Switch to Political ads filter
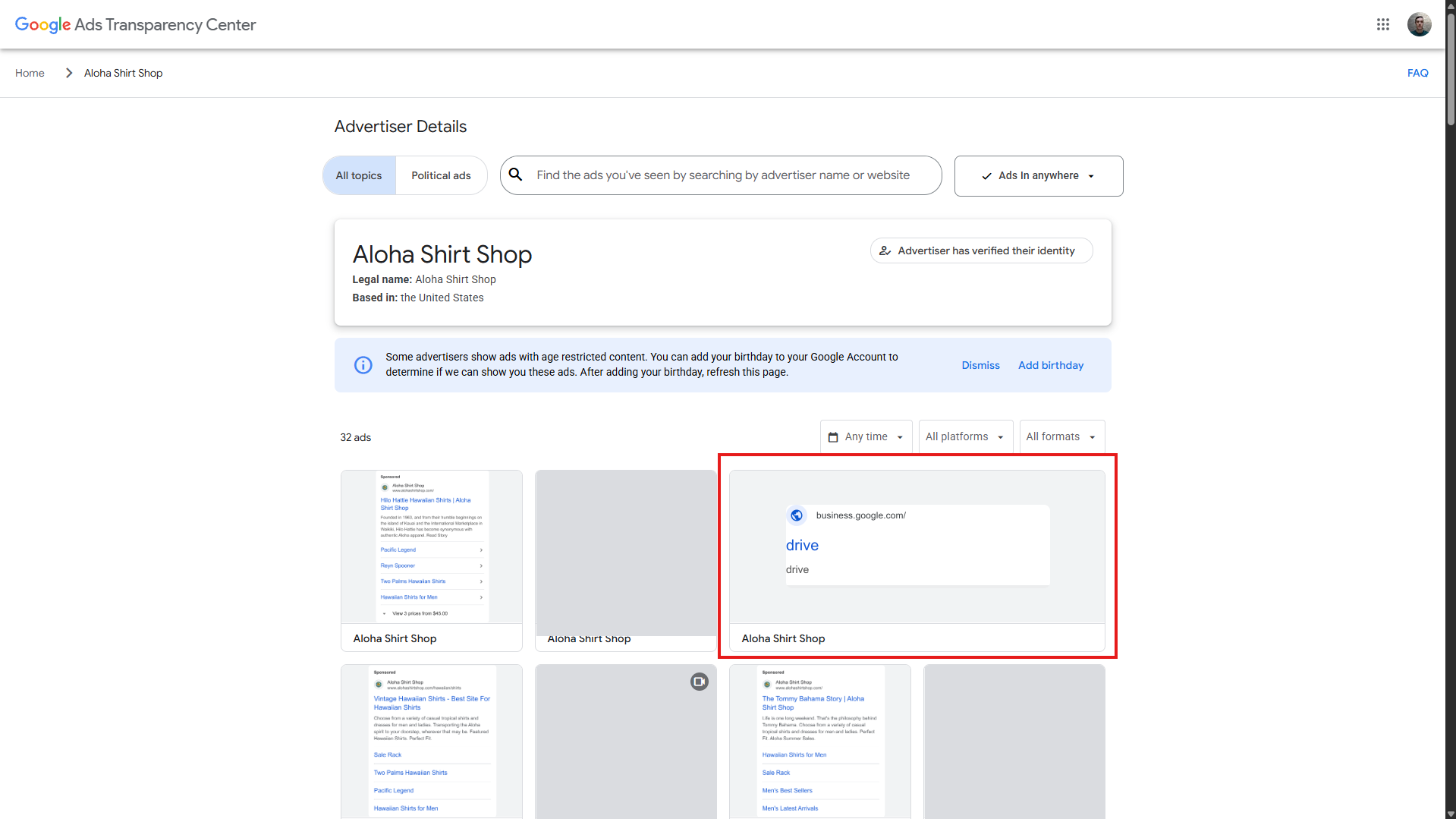 coord(441,175)
